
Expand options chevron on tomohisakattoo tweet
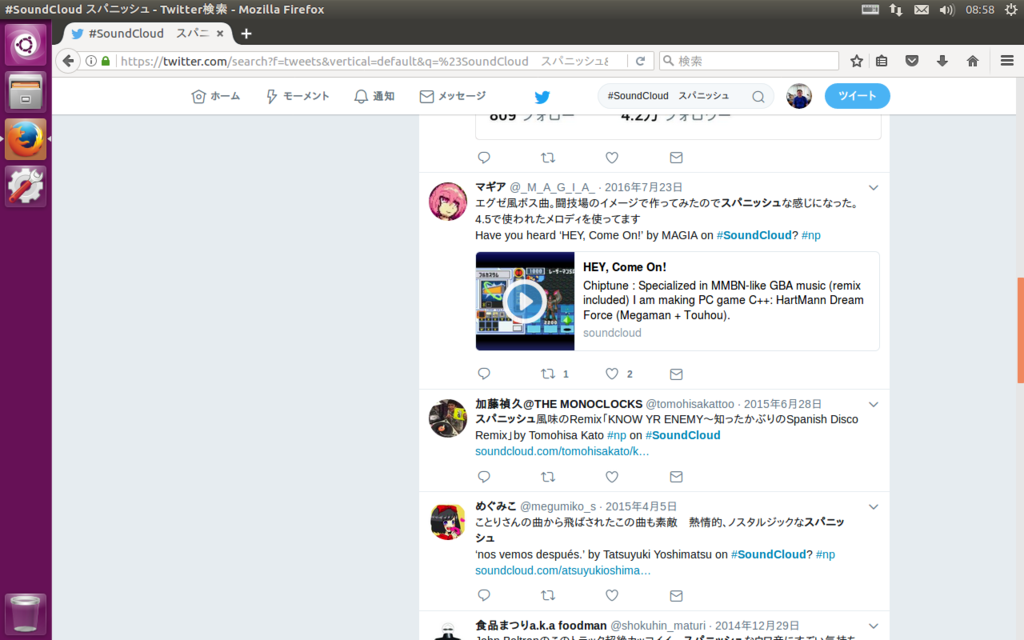[x=873, y=404]
